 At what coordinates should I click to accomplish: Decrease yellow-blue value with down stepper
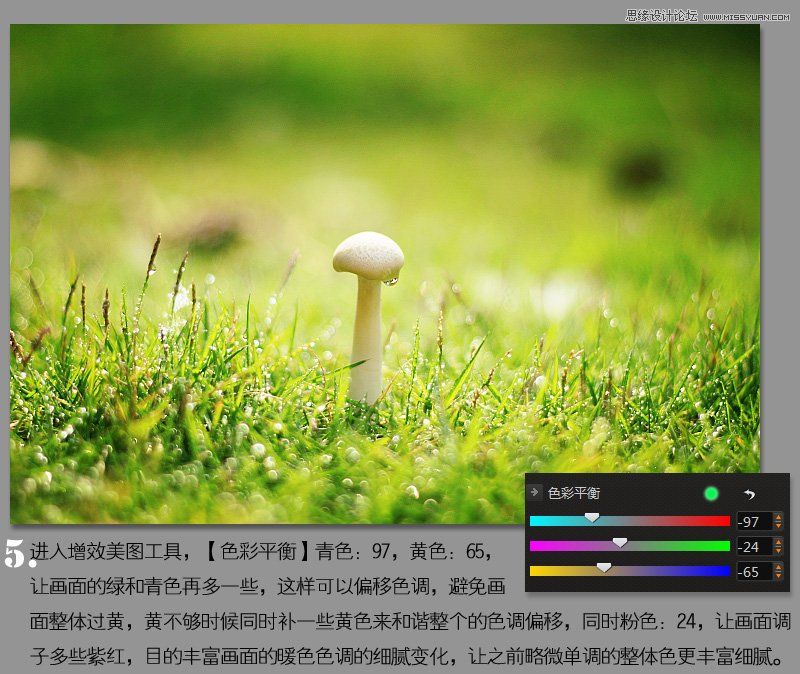pyautogui.click(x=779, y=574)
